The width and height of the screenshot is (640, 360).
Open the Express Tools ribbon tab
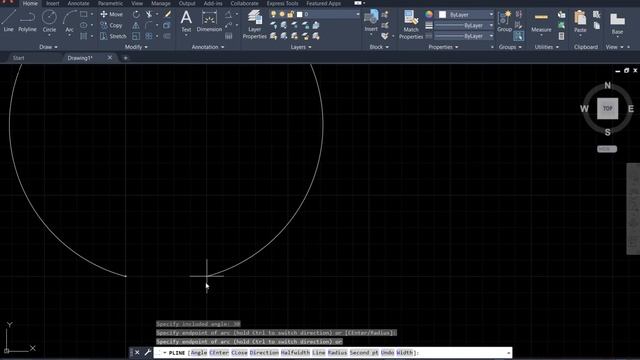click(x=282, y=3)
